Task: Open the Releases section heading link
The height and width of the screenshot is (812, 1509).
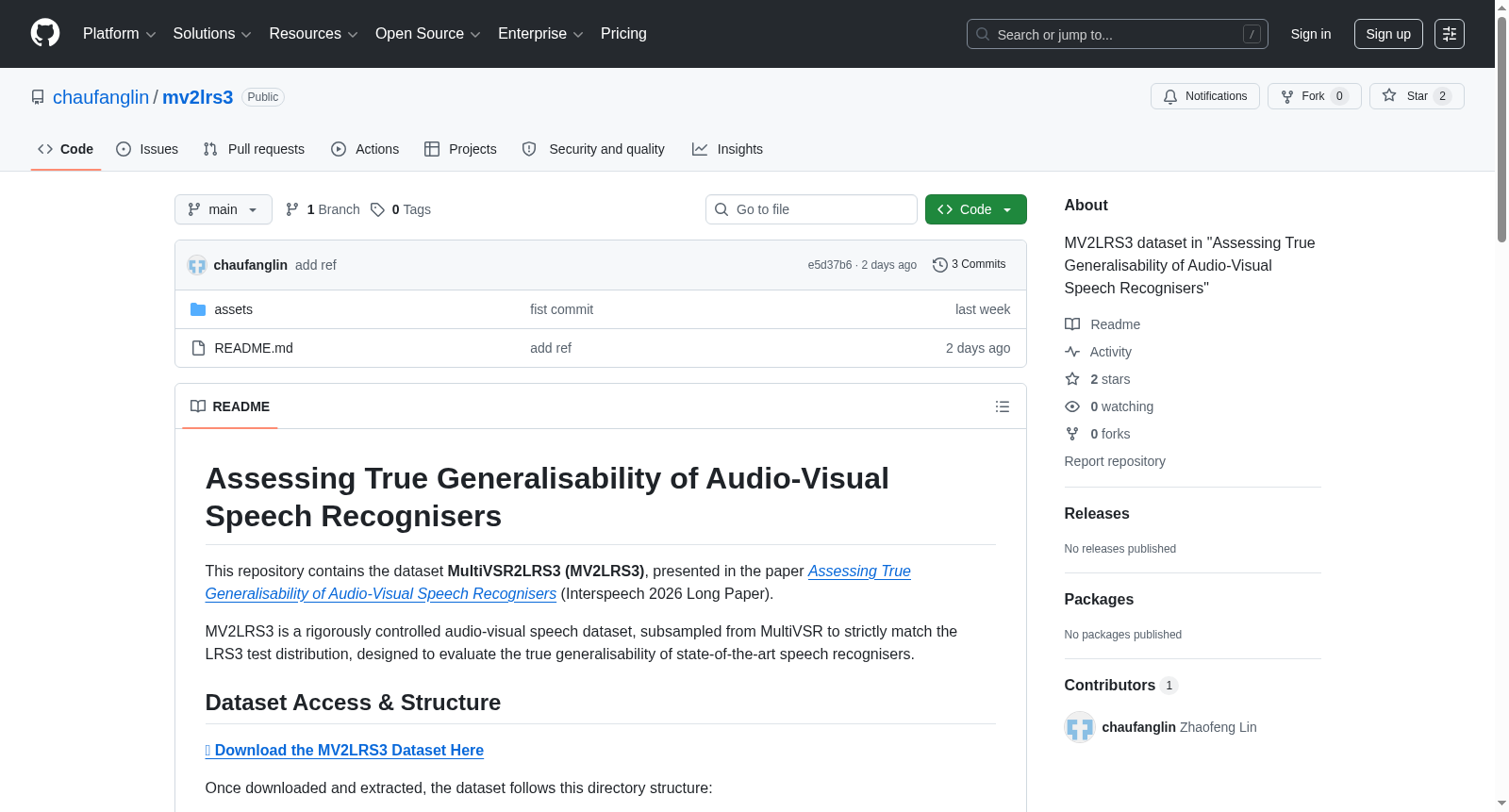Action: tap(1097, 513)
